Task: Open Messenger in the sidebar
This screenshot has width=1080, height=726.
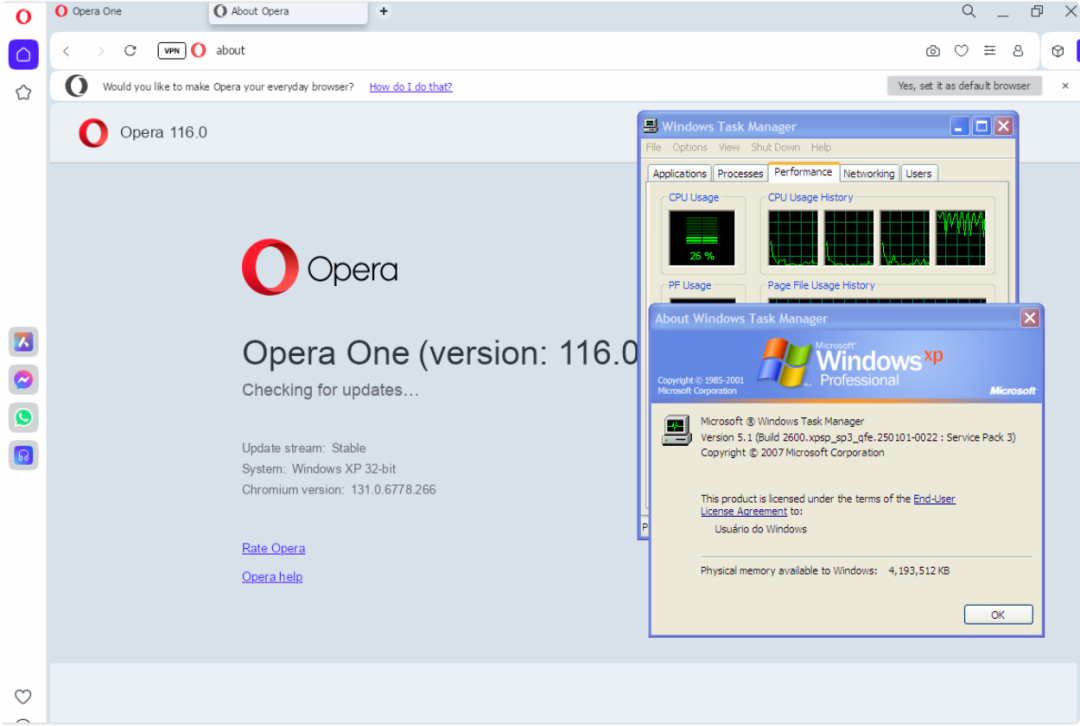Action: click(x=23, y=380)
